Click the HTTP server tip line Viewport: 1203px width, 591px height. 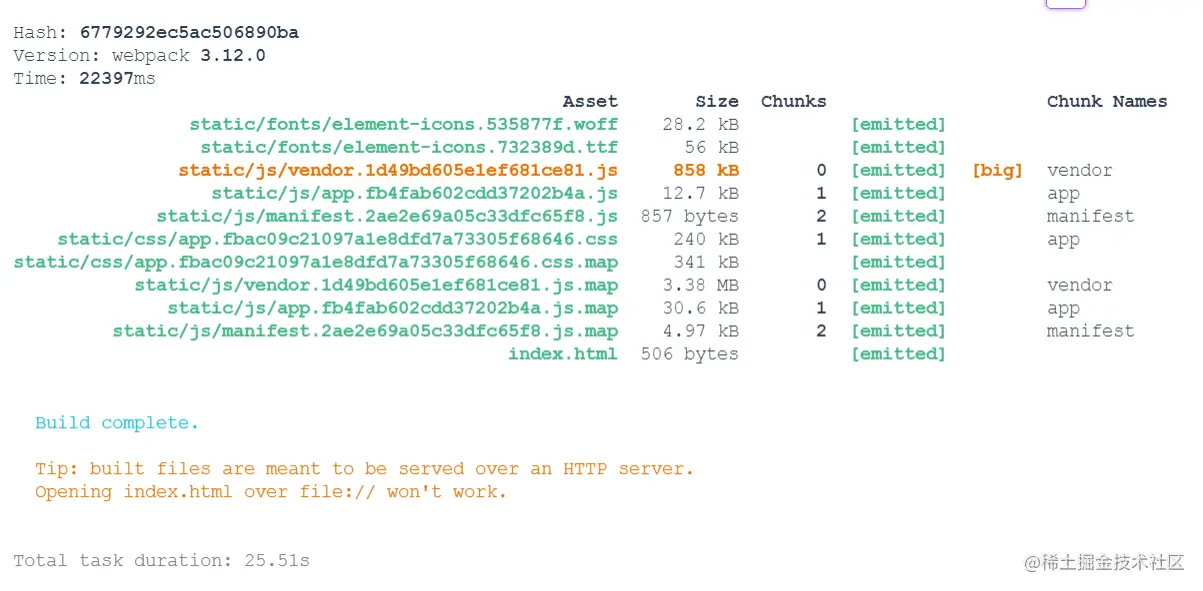364,469
